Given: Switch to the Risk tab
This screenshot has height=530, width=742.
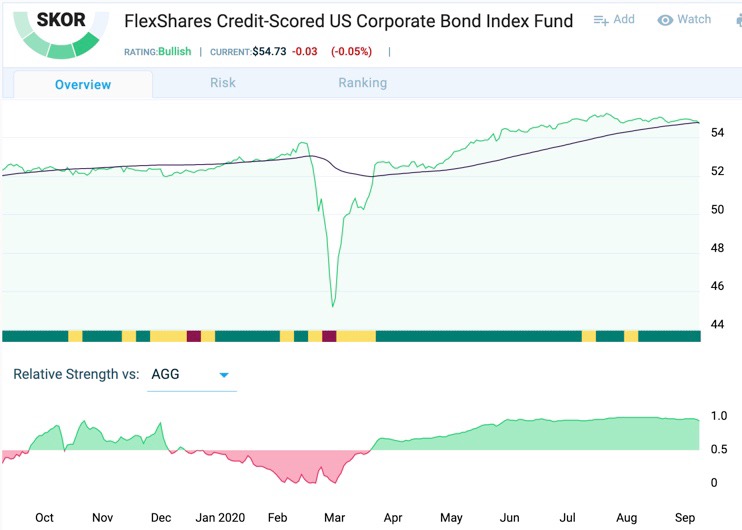Looking at the screenshot, I should click(x=223, y=83).
